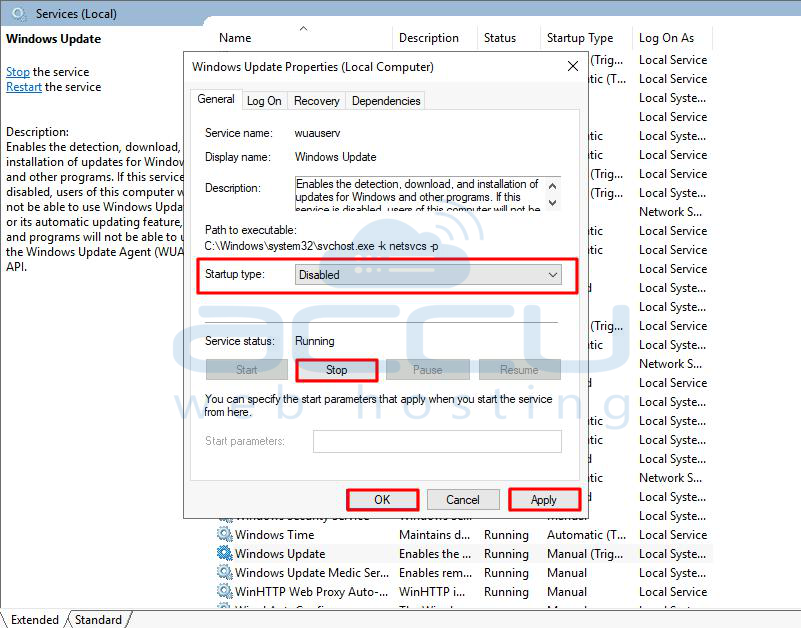Screen dimensions: 801x628
Task: Sort by the Startup Type column header
Action: point(580,38)
